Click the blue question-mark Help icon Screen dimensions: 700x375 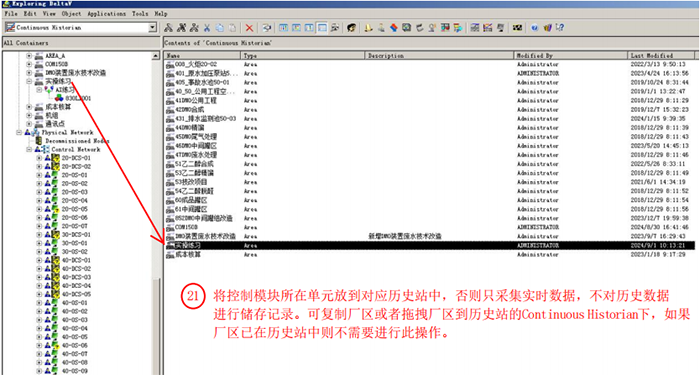pyautogui.click(x=534, y=28)
